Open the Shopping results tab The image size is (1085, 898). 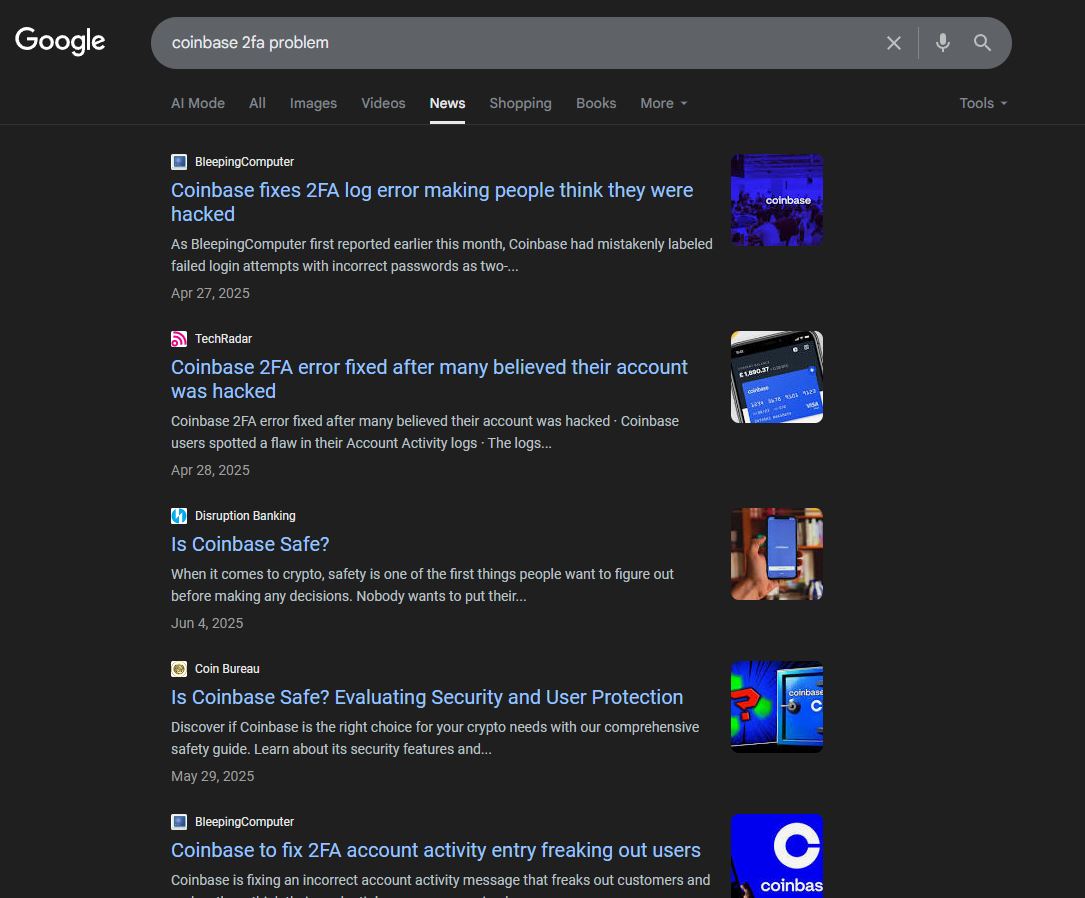point(520,103)
